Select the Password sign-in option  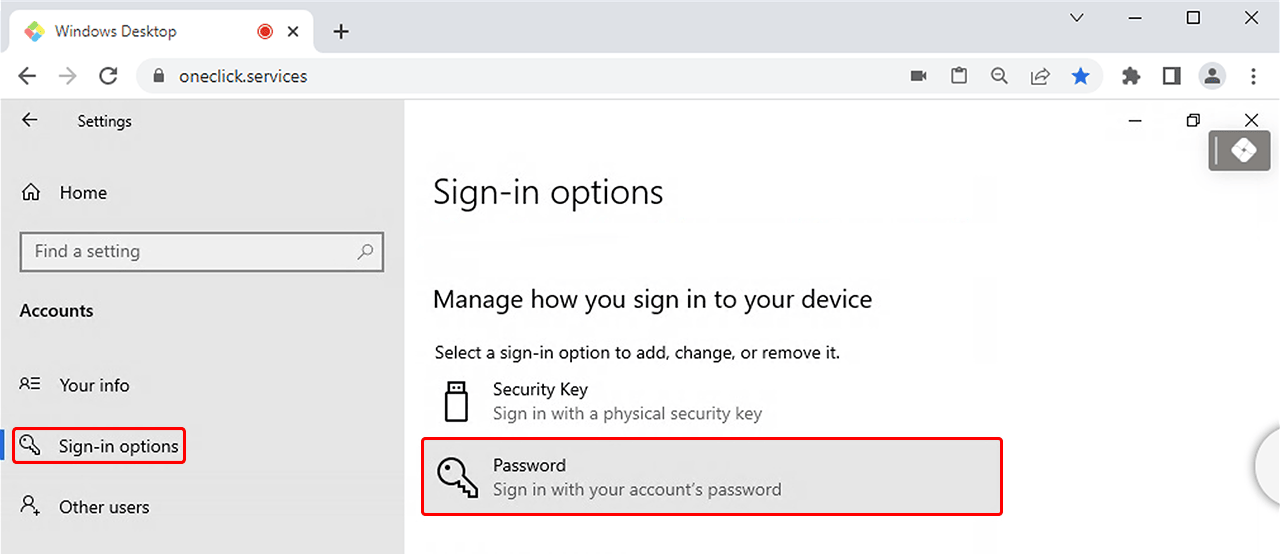click(711, 477)
